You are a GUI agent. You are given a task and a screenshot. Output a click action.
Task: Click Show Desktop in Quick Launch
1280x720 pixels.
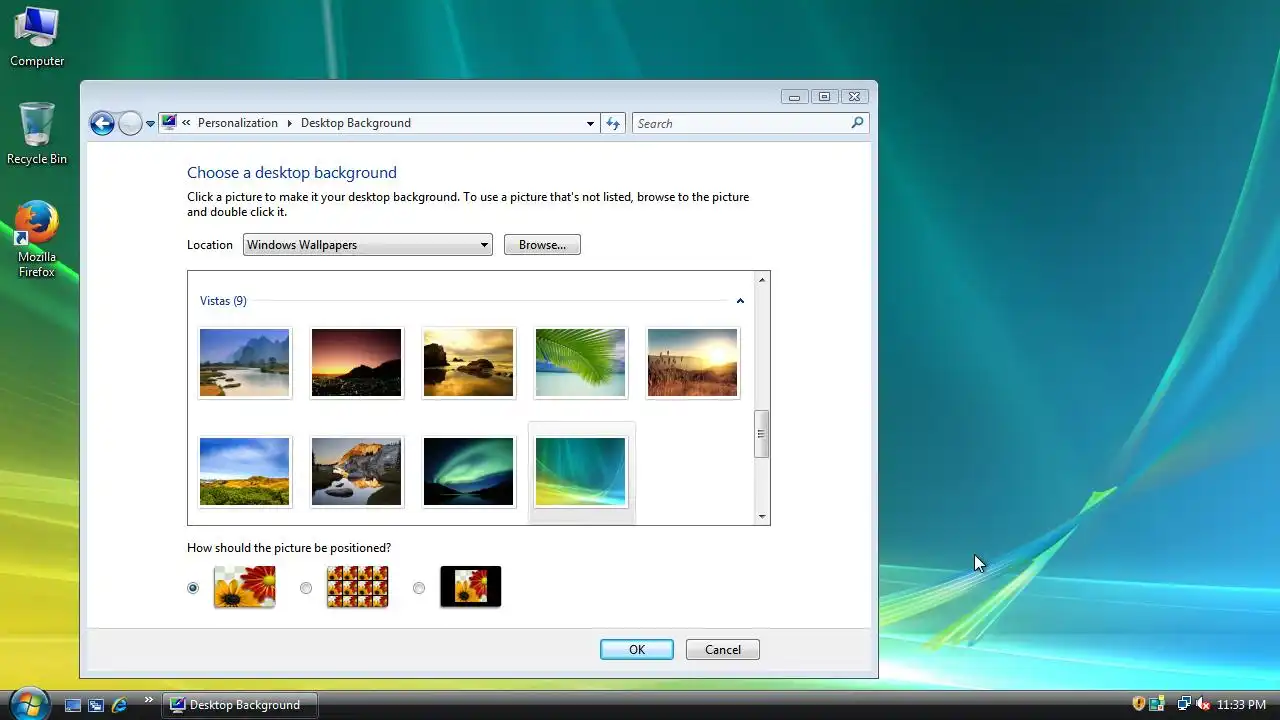(73, 705)
